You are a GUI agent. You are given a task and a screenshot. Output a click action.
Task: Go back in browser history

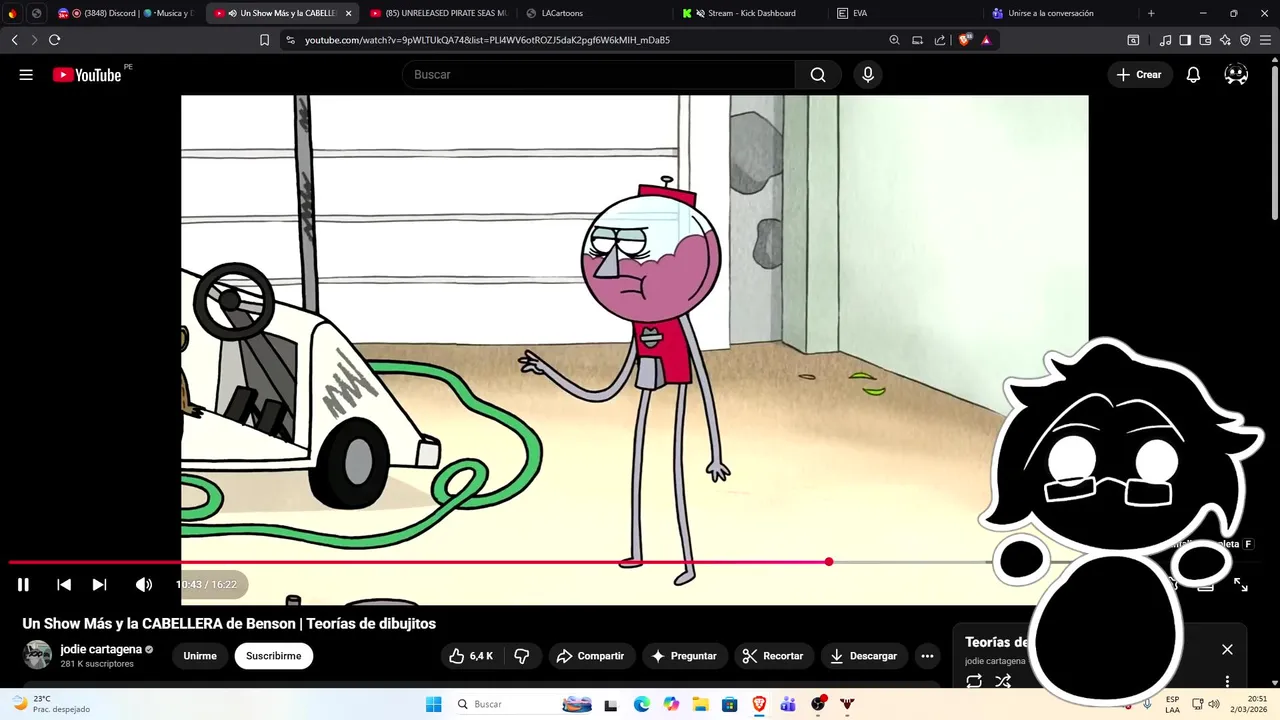[14, 40]
